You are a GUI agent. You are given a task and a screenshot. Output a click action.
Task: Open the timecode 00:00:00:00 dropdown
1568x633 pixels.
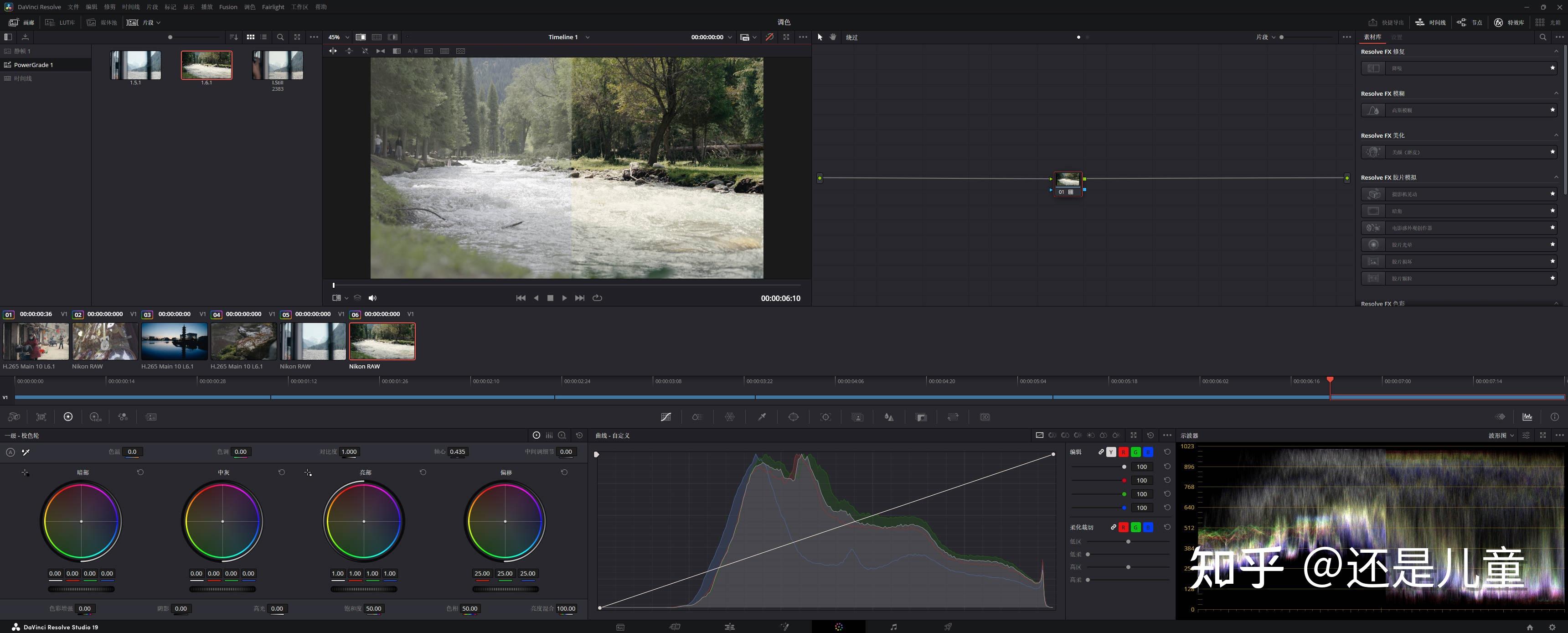(712, 37)
